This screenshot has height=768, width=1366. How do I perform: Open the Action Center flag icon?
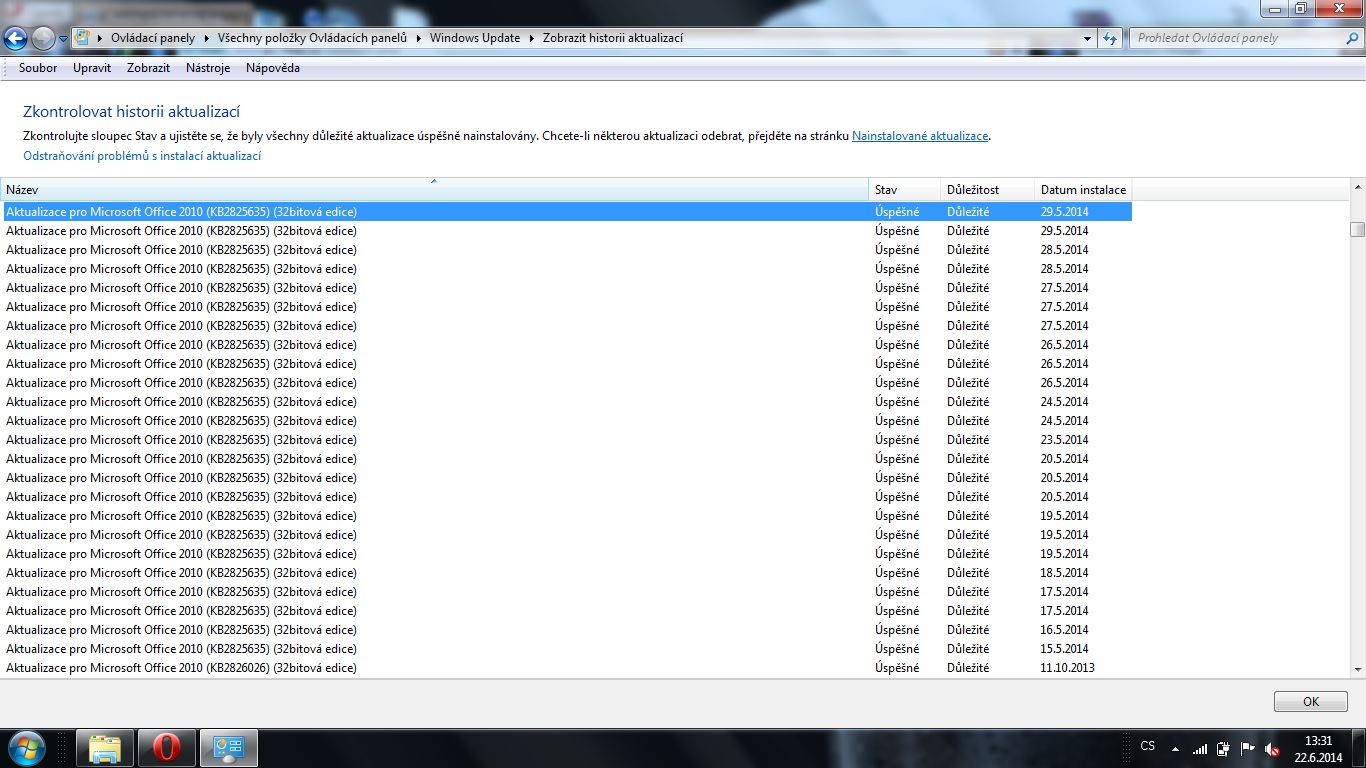1248,748
